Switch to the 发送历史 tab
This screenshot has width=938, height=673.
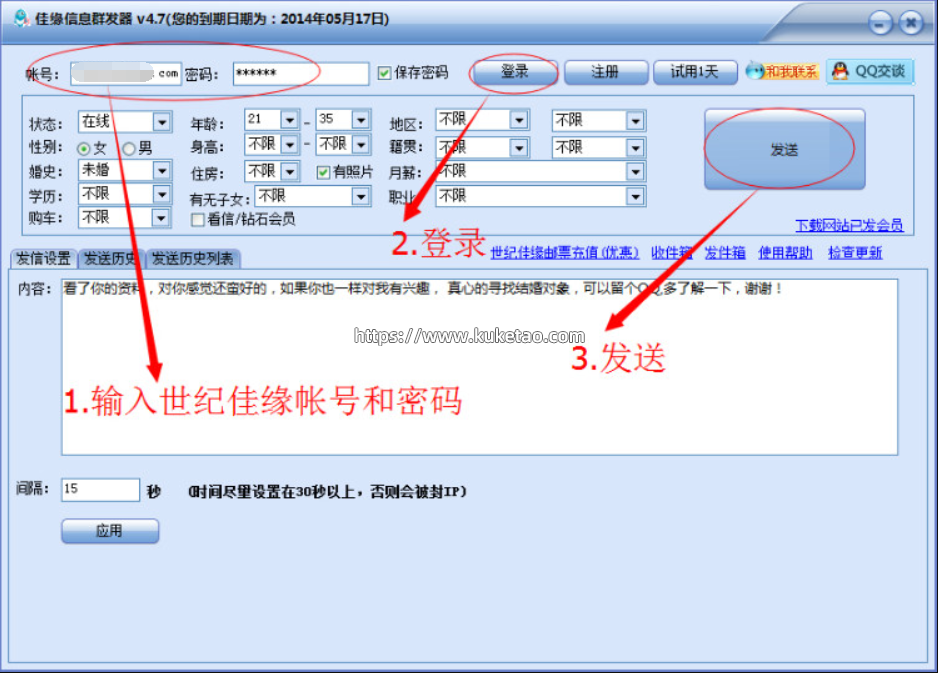111,258
